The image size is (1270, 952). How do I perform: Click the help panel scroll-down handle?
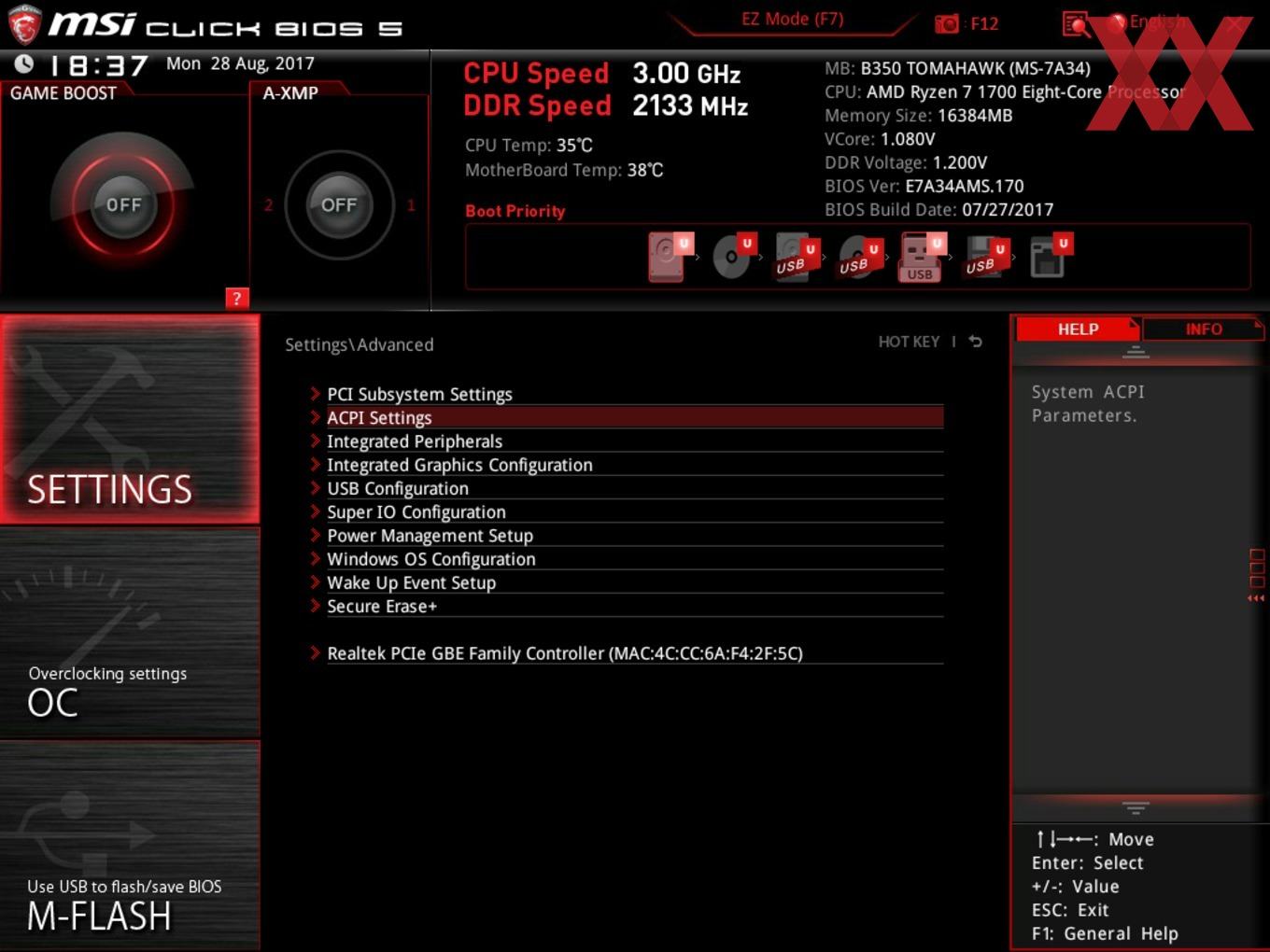point(1136,807)
